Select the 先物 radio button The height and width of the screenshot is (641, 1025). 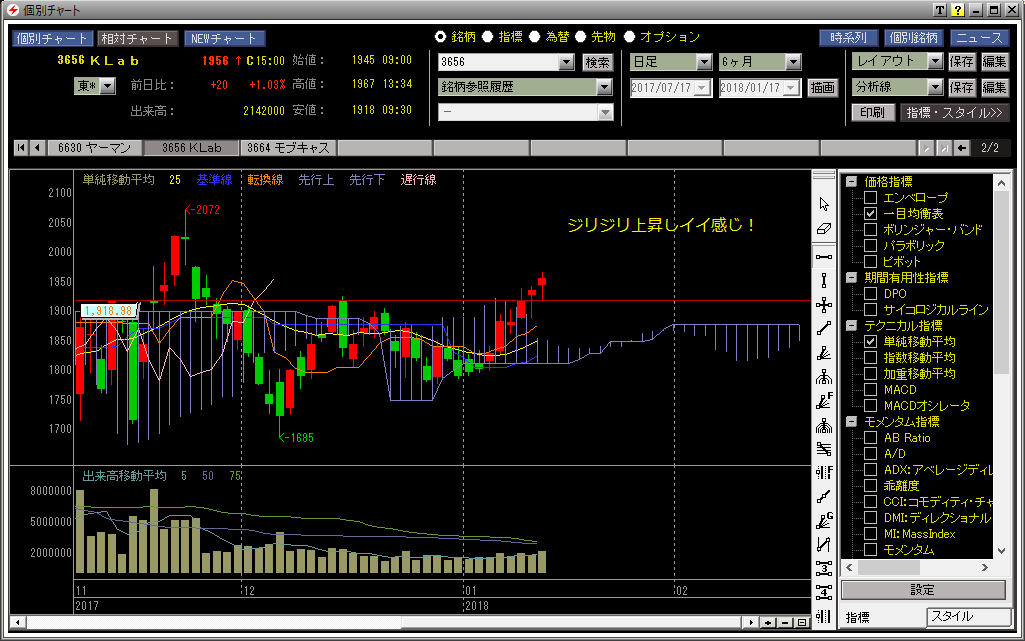[x=580, y=37]
